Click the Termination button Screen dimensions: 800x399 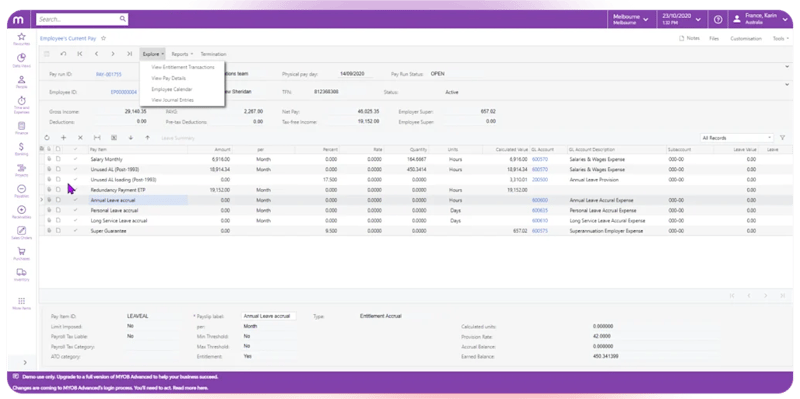213,54
